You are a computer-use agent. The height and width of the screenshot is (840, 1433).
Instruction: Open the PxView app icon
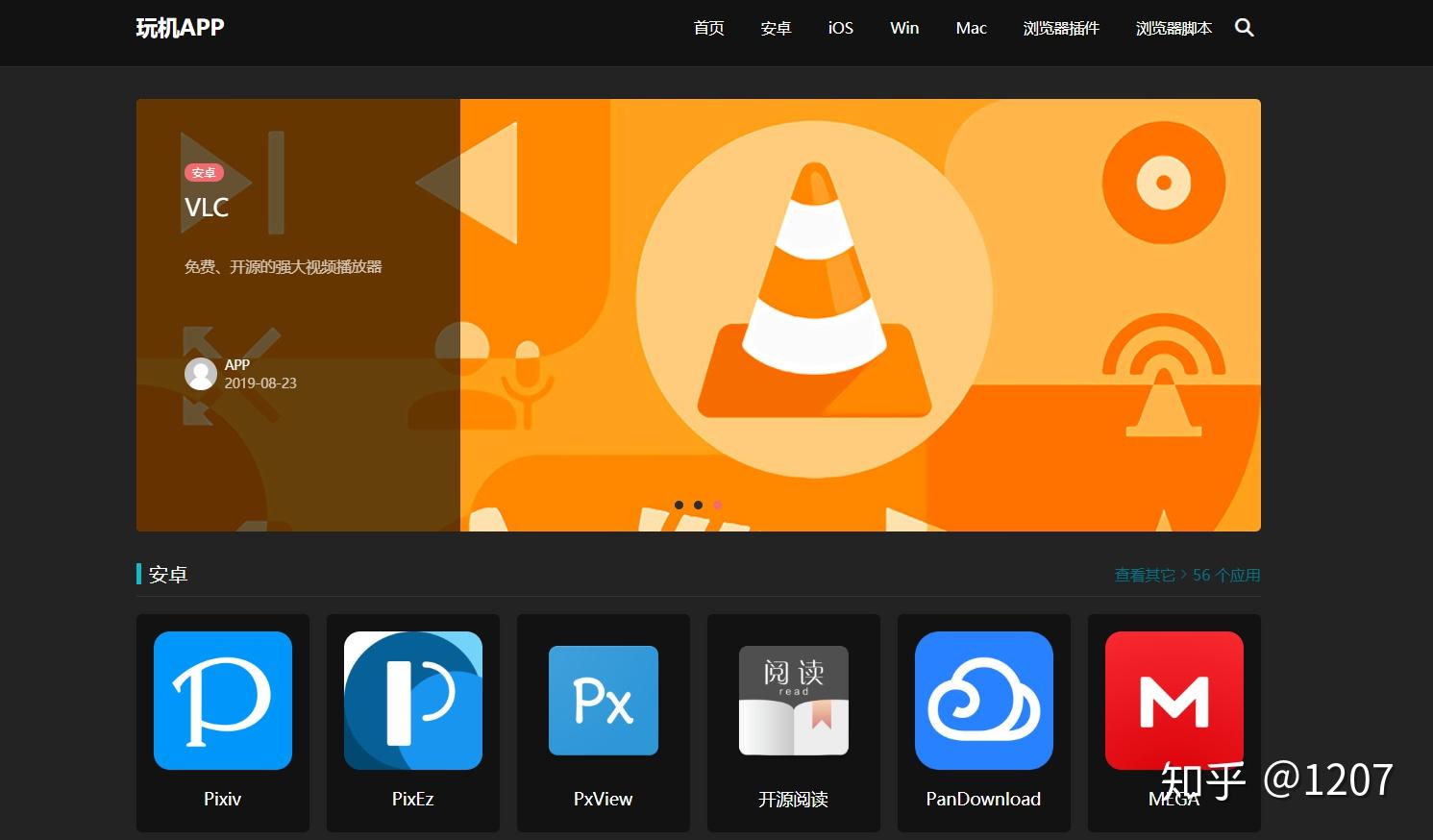pos(604,701)
